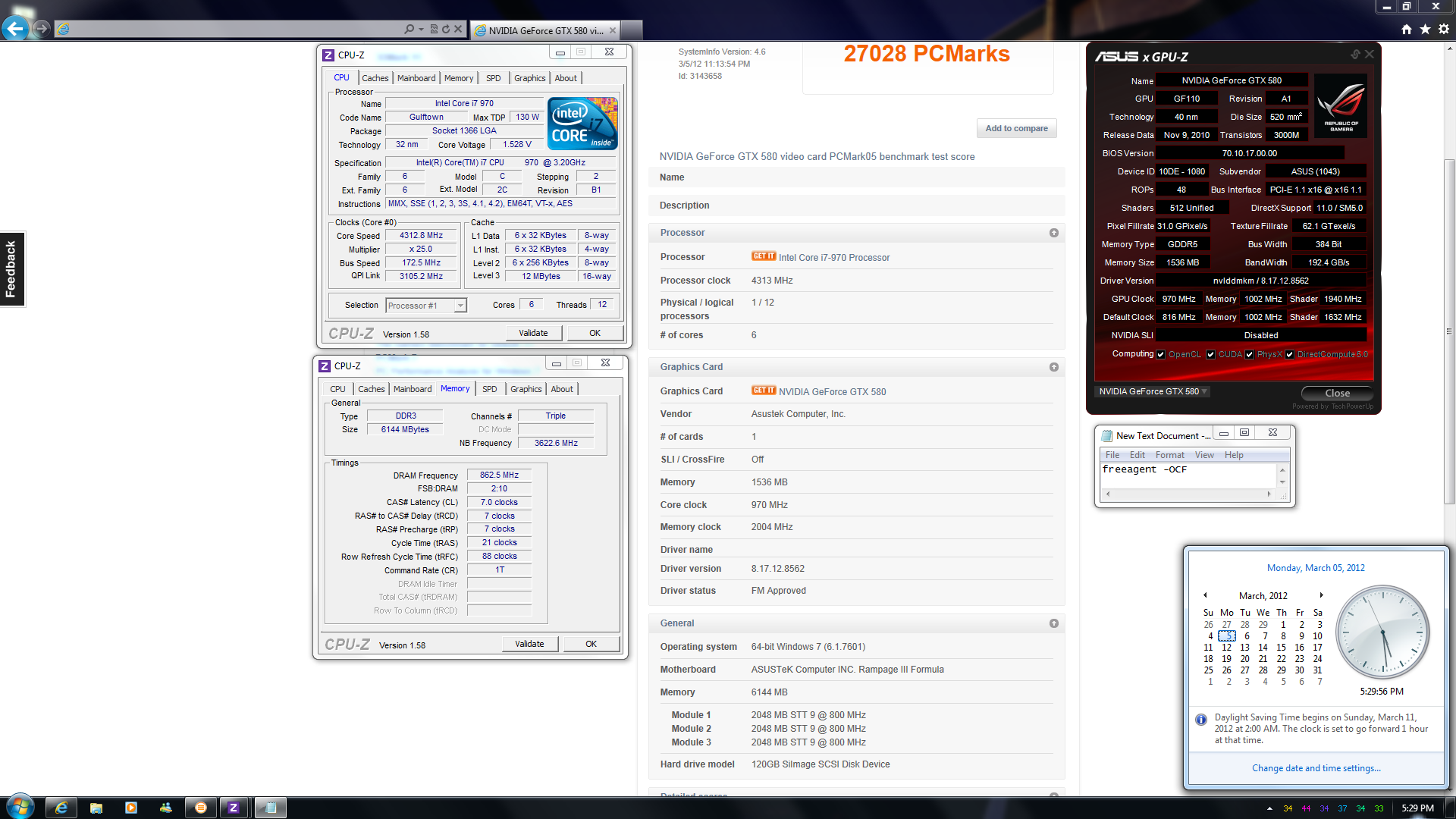Click the stop X icon in address bar
The width and height of the screenshot is (1456, 819).
pos(458,29)
